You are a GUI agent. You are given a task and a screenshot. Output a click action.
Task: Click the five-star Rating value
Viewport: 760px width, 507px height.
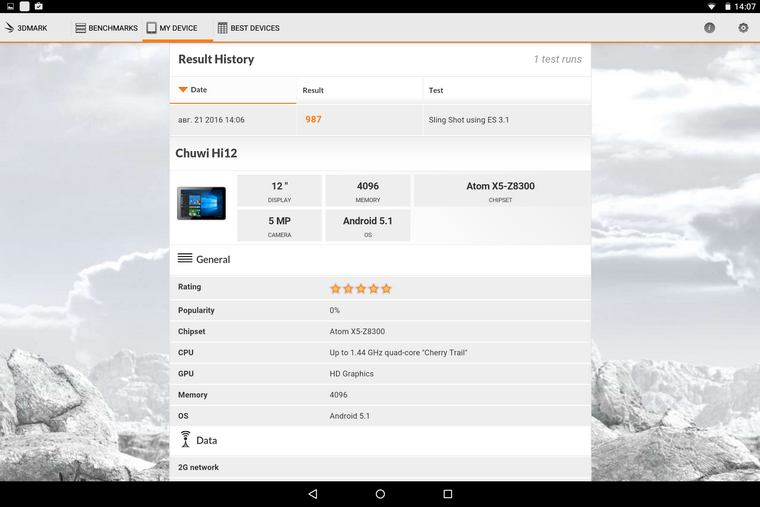coord(361,288)
